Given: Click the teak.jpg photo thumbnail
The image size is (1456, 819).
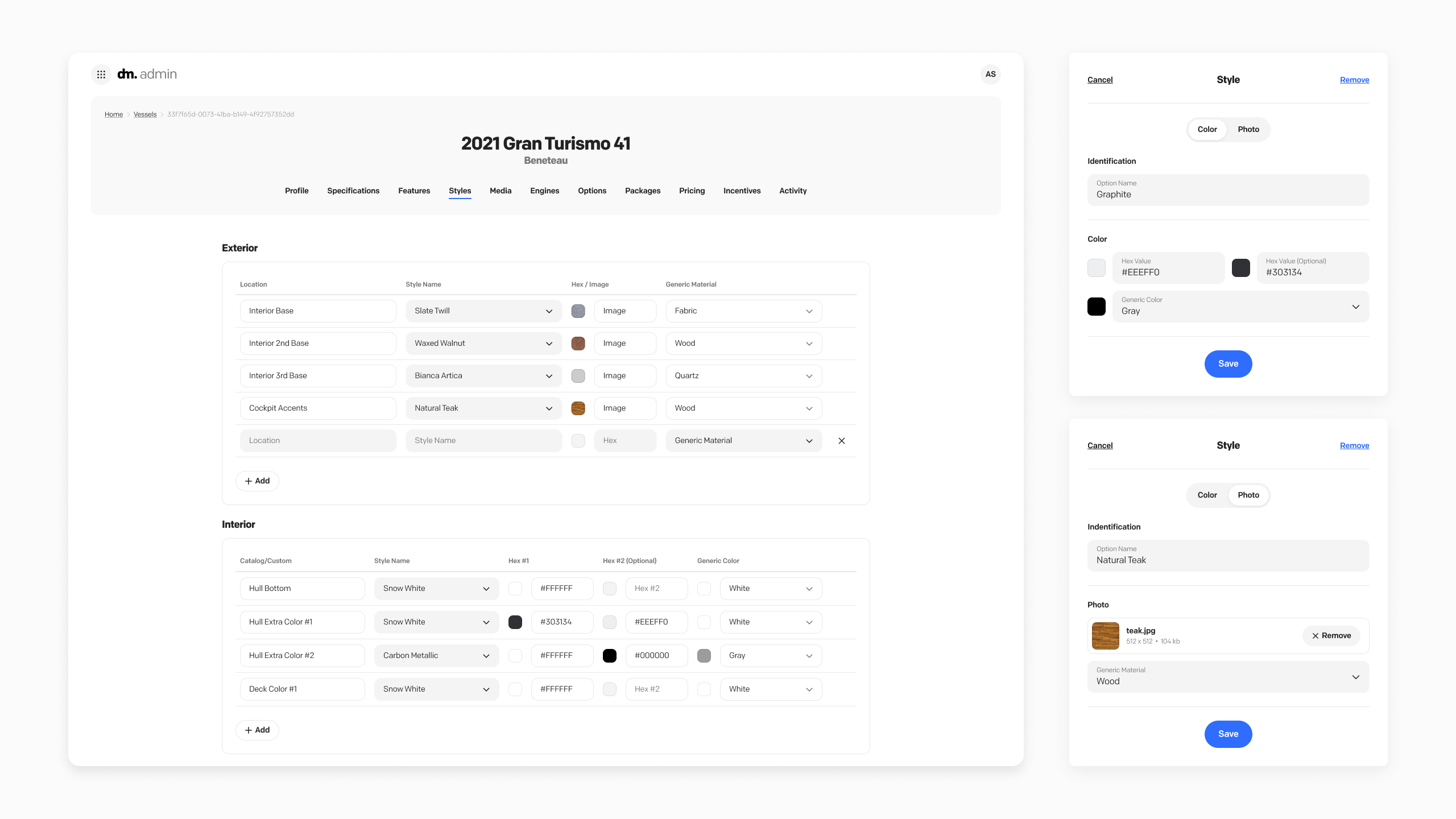Looking at the screenshot, I should (1105, 636).
